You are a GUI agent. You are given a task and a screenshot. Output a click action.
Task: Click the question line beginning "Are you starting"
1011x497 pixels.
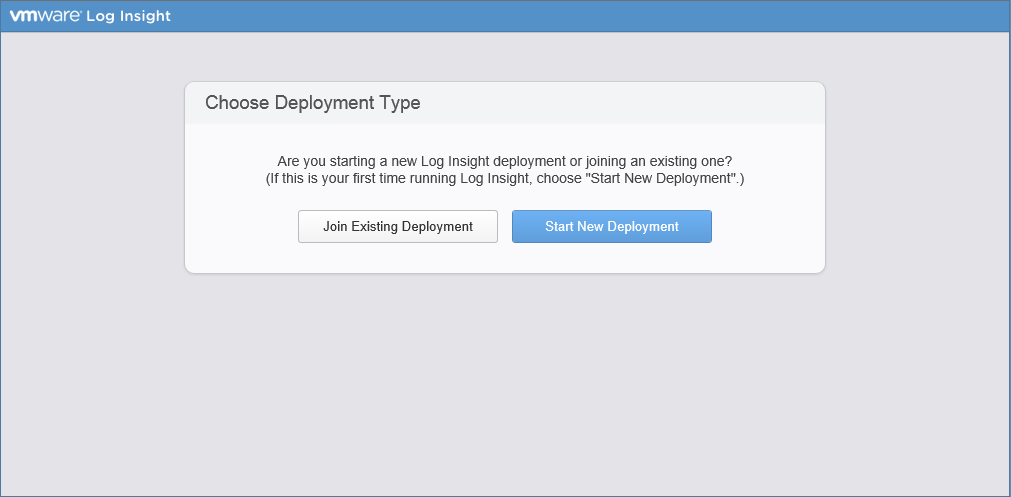504,161
